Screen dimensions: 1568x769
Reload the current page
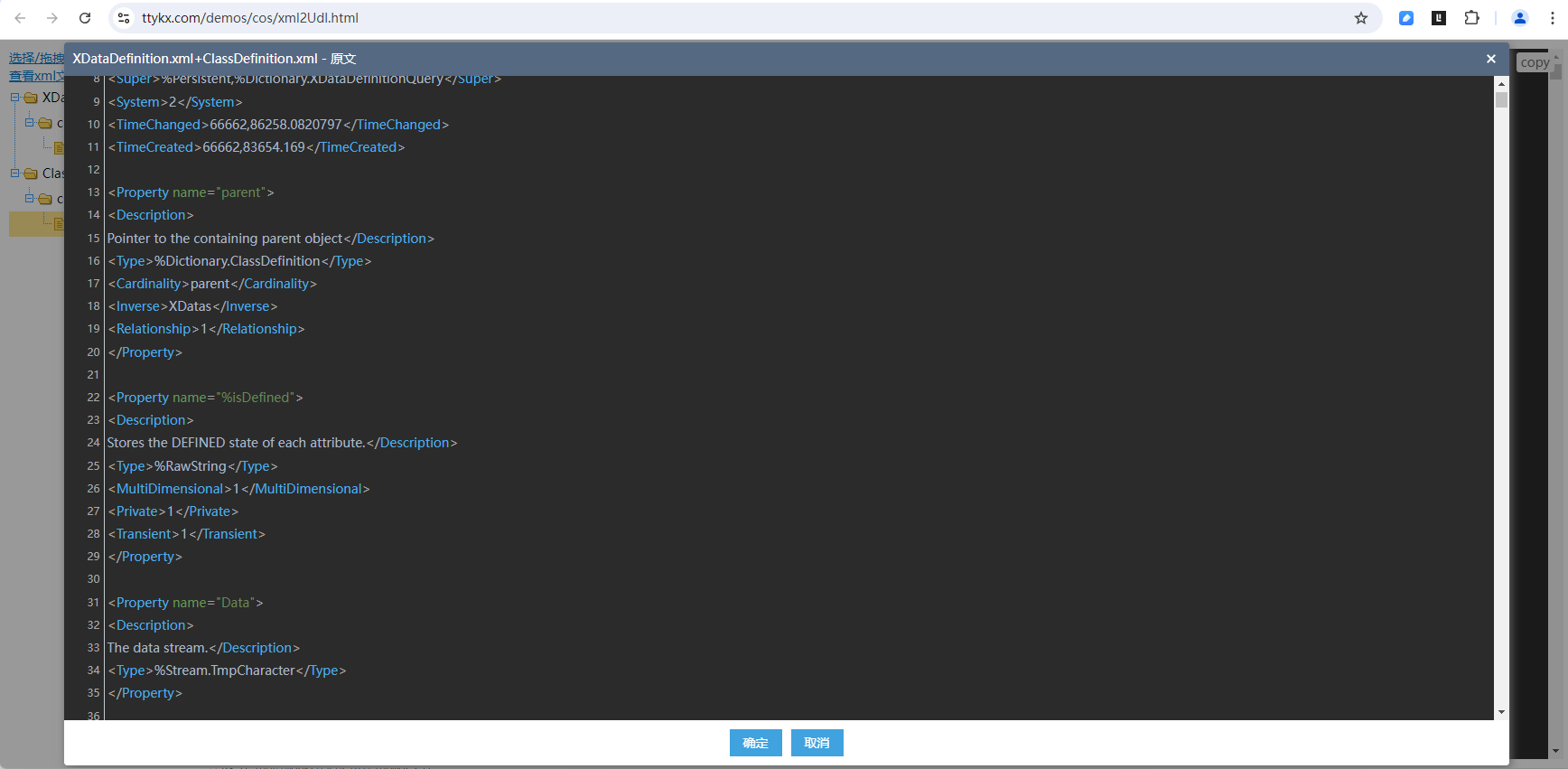coord(85,18)
